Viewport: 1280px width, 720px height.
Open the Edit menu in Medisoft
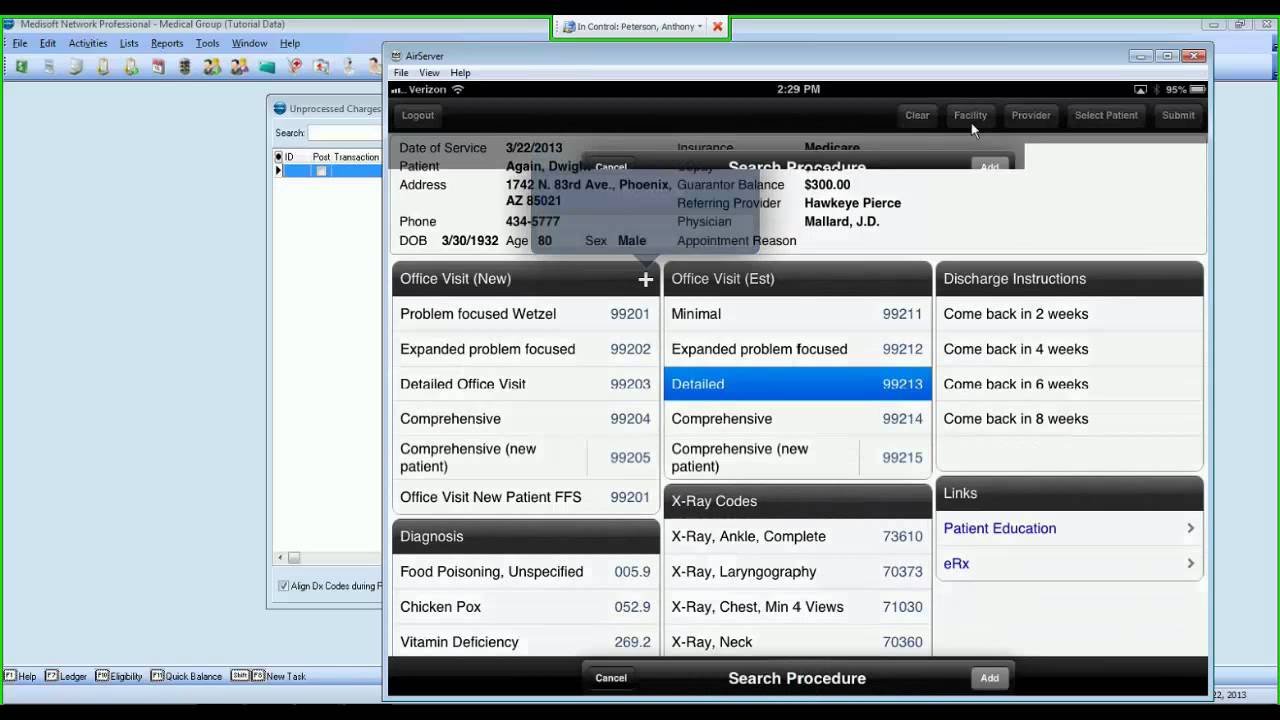click(48, 44)
